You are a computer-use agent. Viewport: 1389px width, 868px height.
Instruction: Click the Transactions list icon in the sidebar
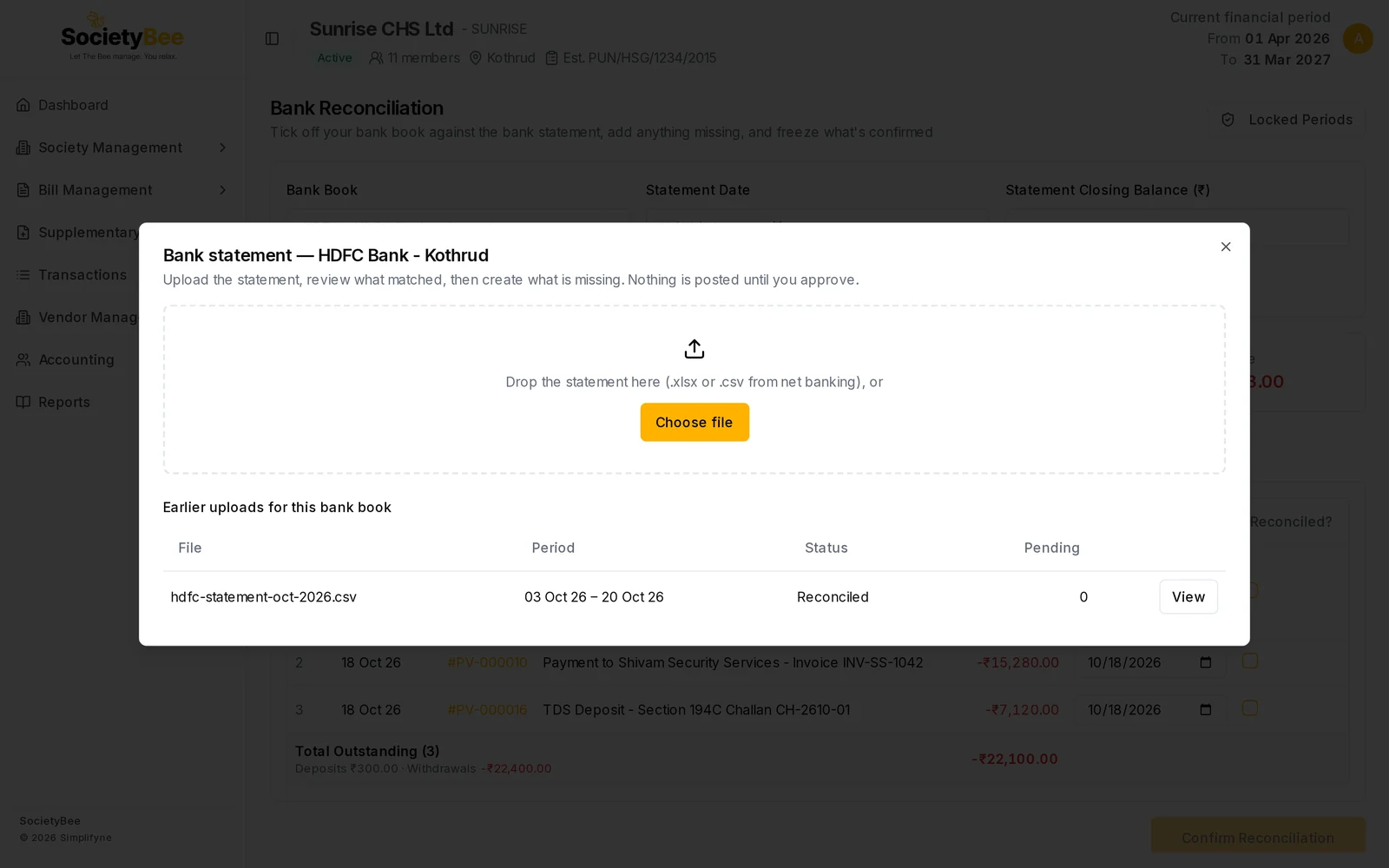point(23,275)
